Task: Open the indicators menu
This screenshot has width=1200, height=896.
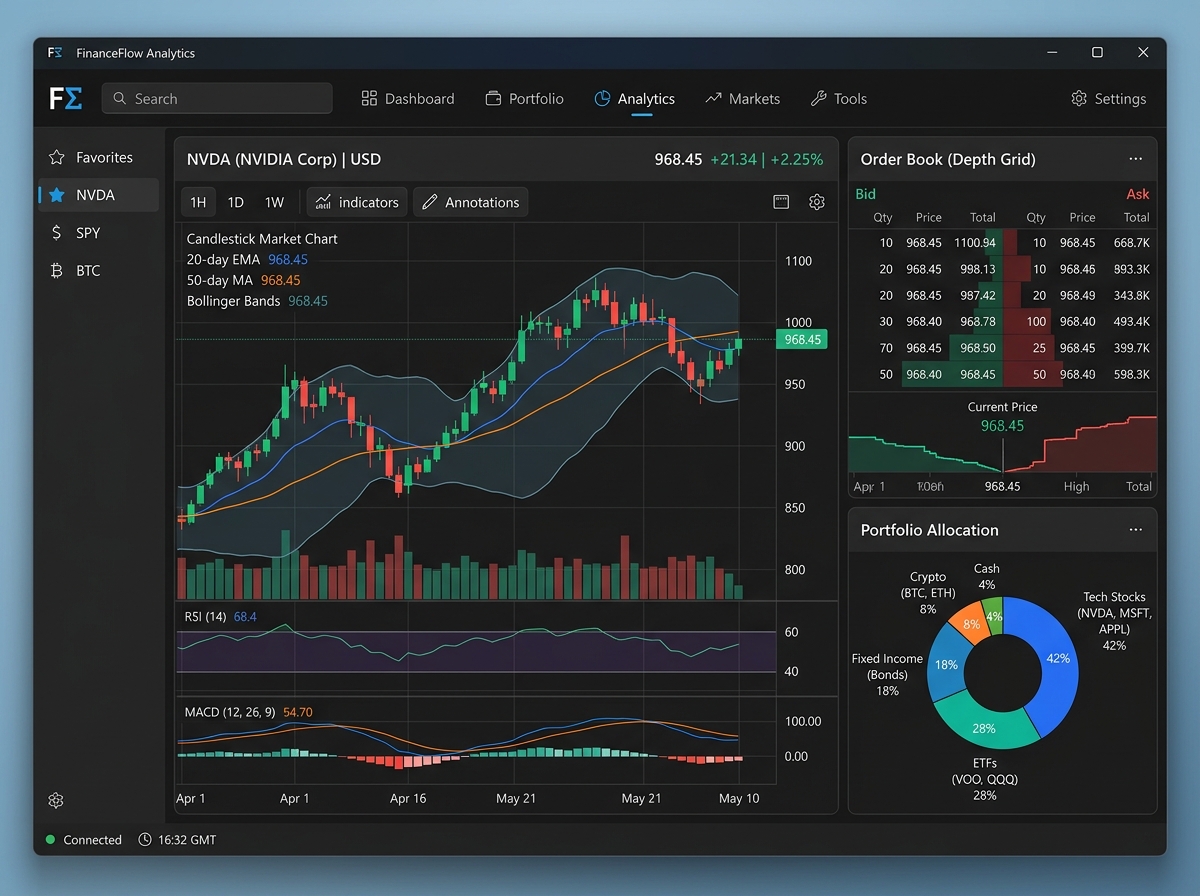Action: click(x=357, y=202)
